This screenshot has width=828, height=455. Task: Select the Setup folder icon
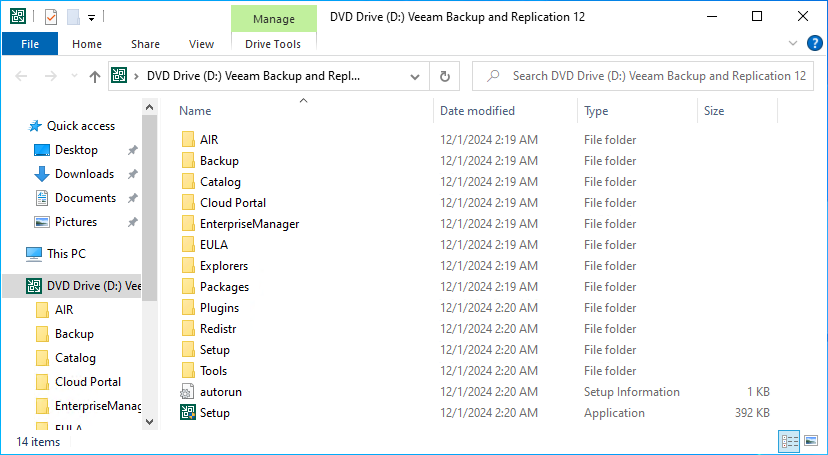[188, 349]
